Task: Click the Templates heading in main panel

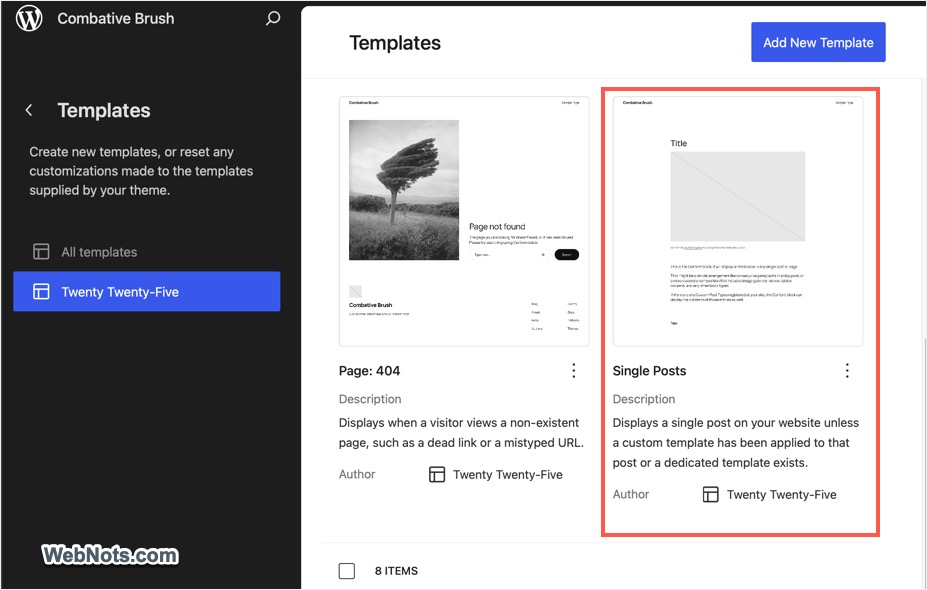Action: click(395, 43)
